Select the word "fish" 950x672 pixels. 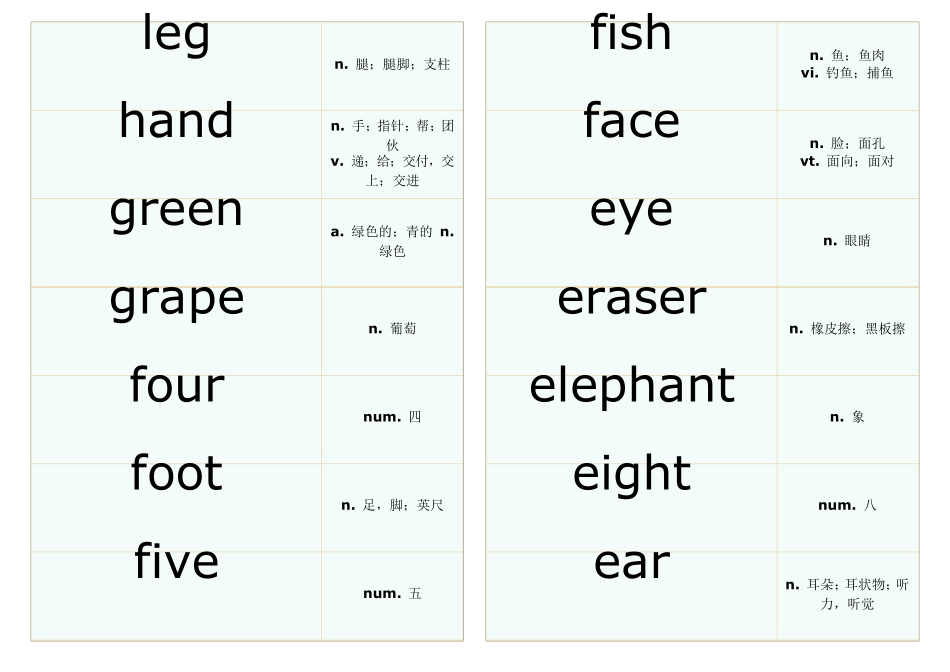point(631,34)
